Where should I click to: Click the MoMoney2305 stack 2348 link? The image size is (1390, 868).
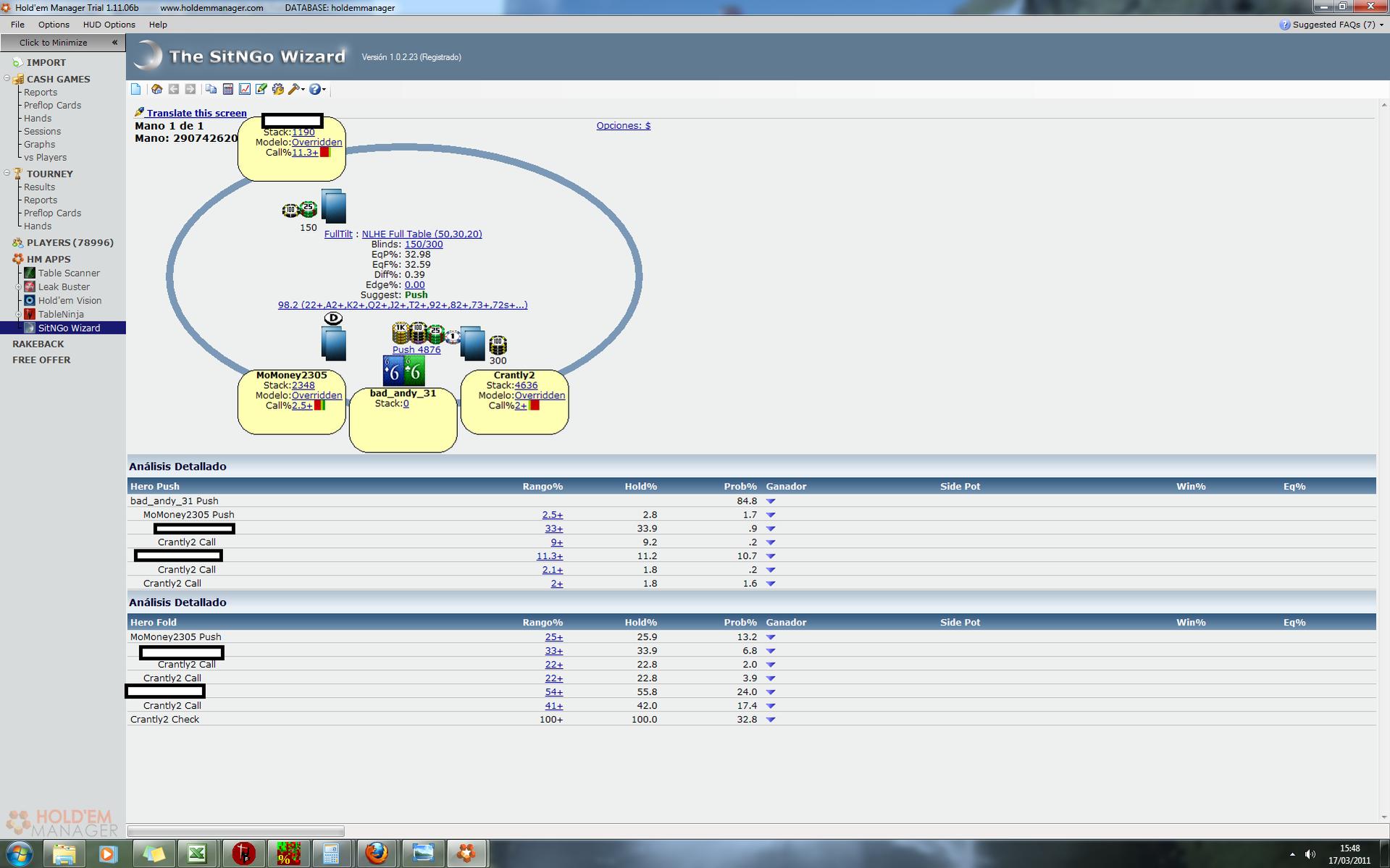[303, 385]
